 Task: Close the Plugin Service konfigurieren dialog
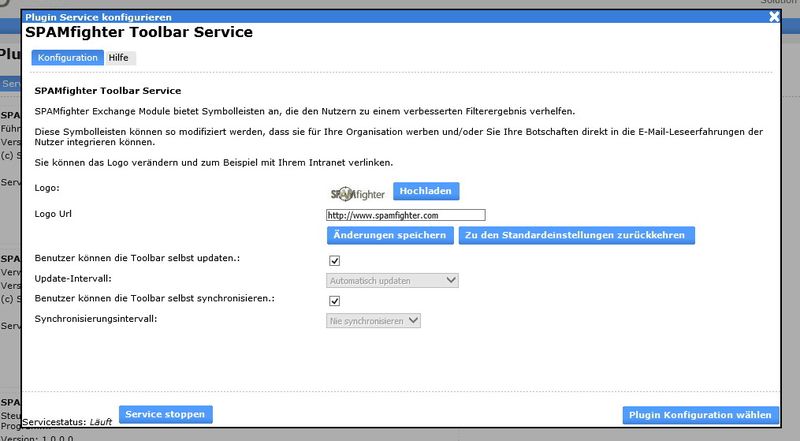click(774, 17)
